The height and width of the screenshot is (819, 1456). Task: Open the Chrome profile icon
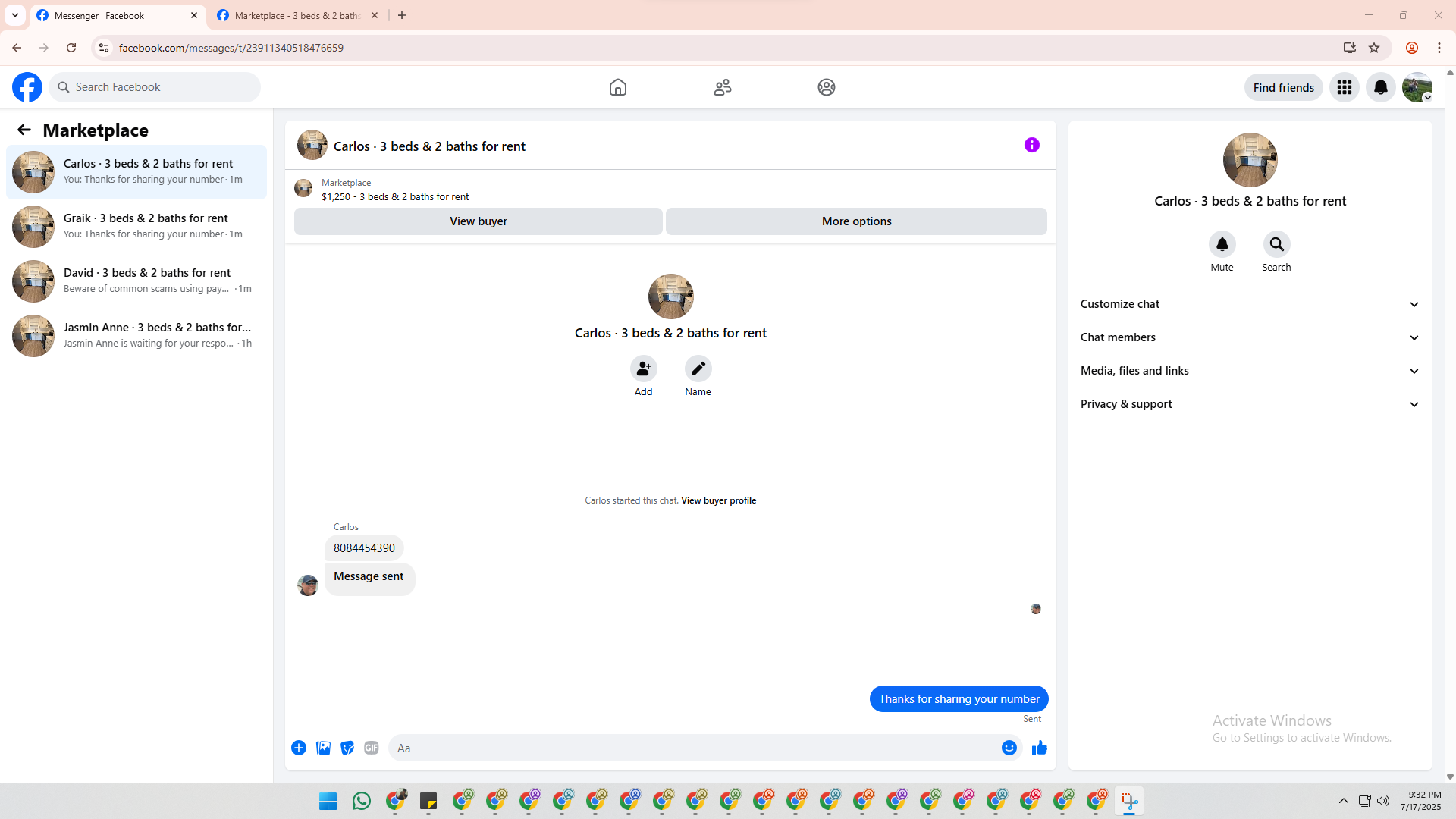click(x=1412, y=48)
